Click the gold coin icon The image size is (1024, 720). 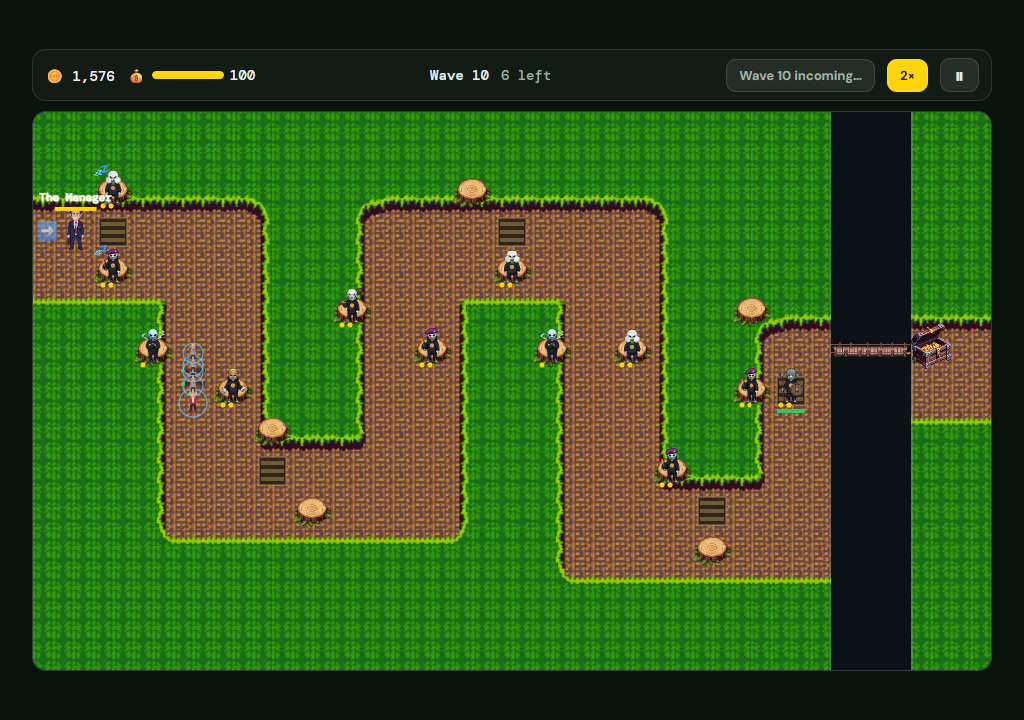55,76
